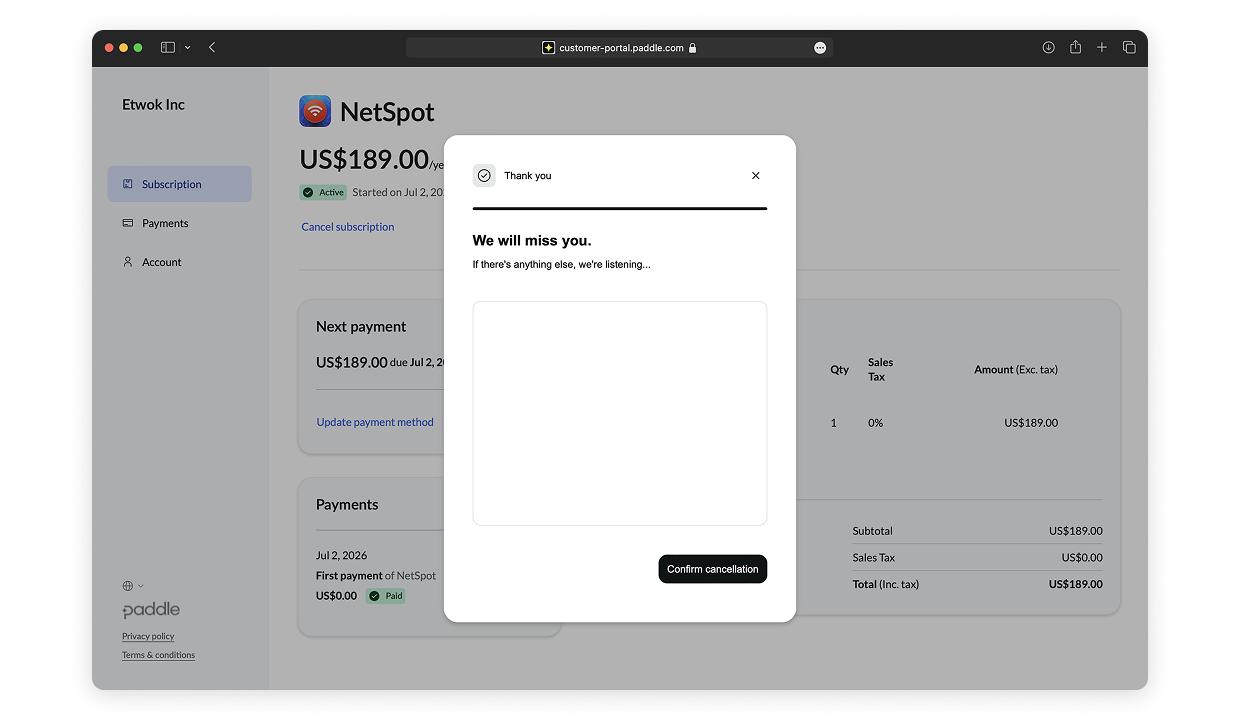Open the Privacy policy link
The width and height of the screenshot is (1240, 720).
[x=148, y=636]
